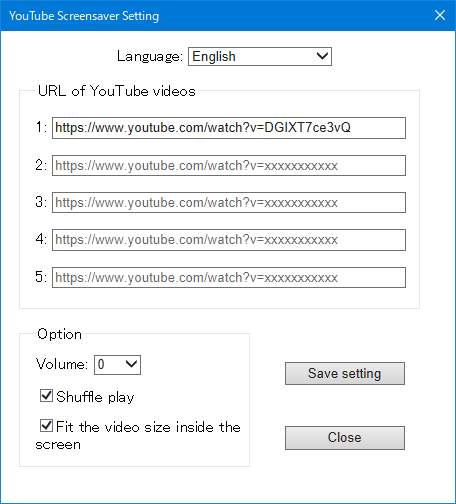
Task: Select the third YouTube URL input box
Action: (x=229, y=202)
